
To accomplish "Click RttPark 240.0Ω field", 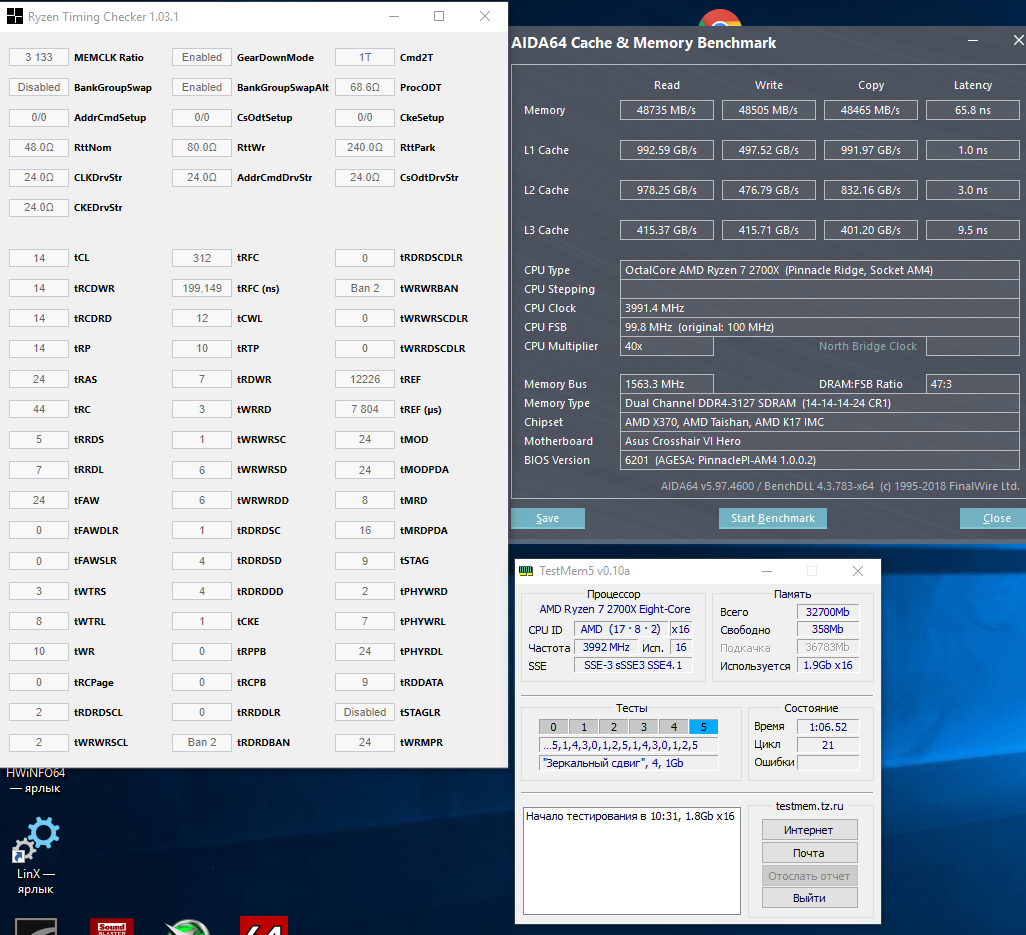I will [364, 147].
